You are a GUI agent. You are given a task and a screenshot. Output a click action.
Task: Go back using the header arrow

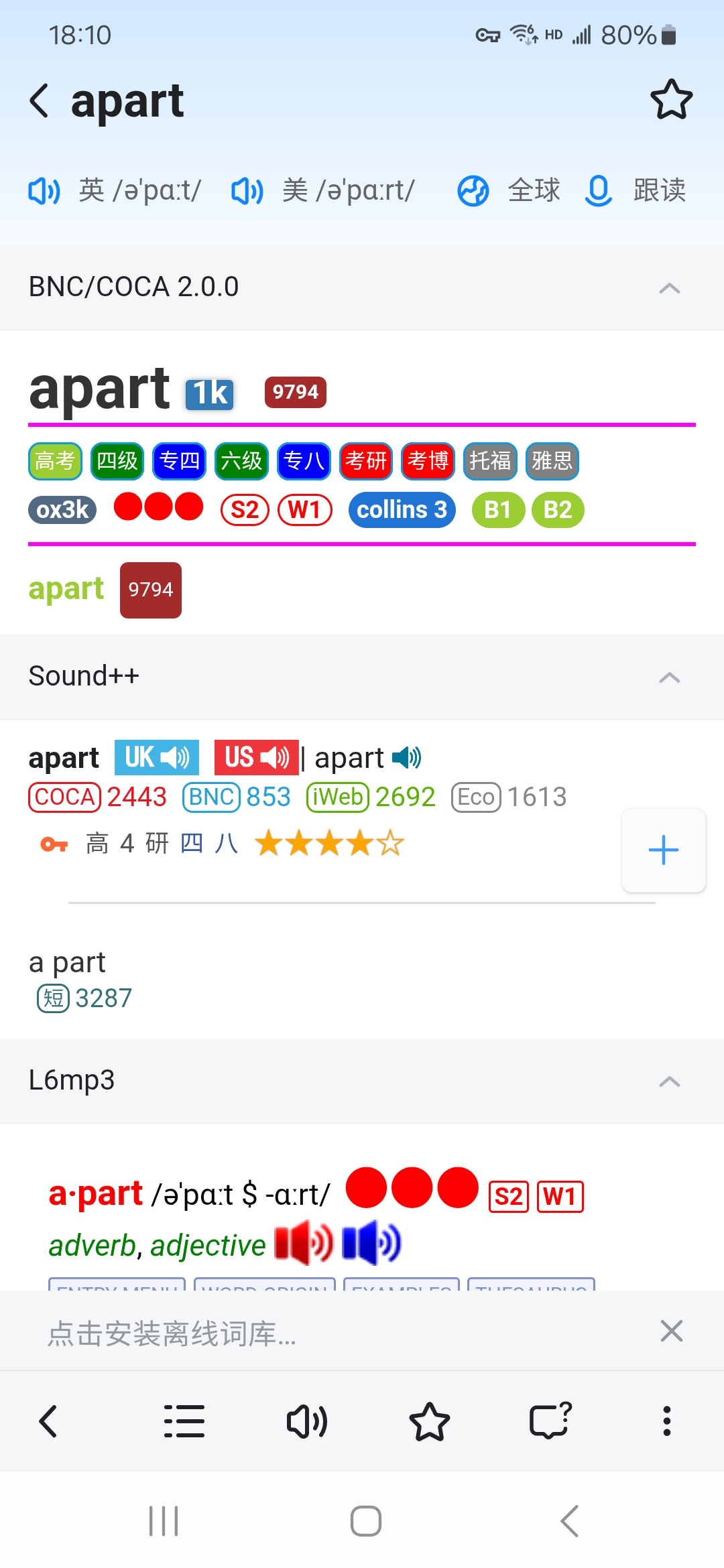click(40, 101)
